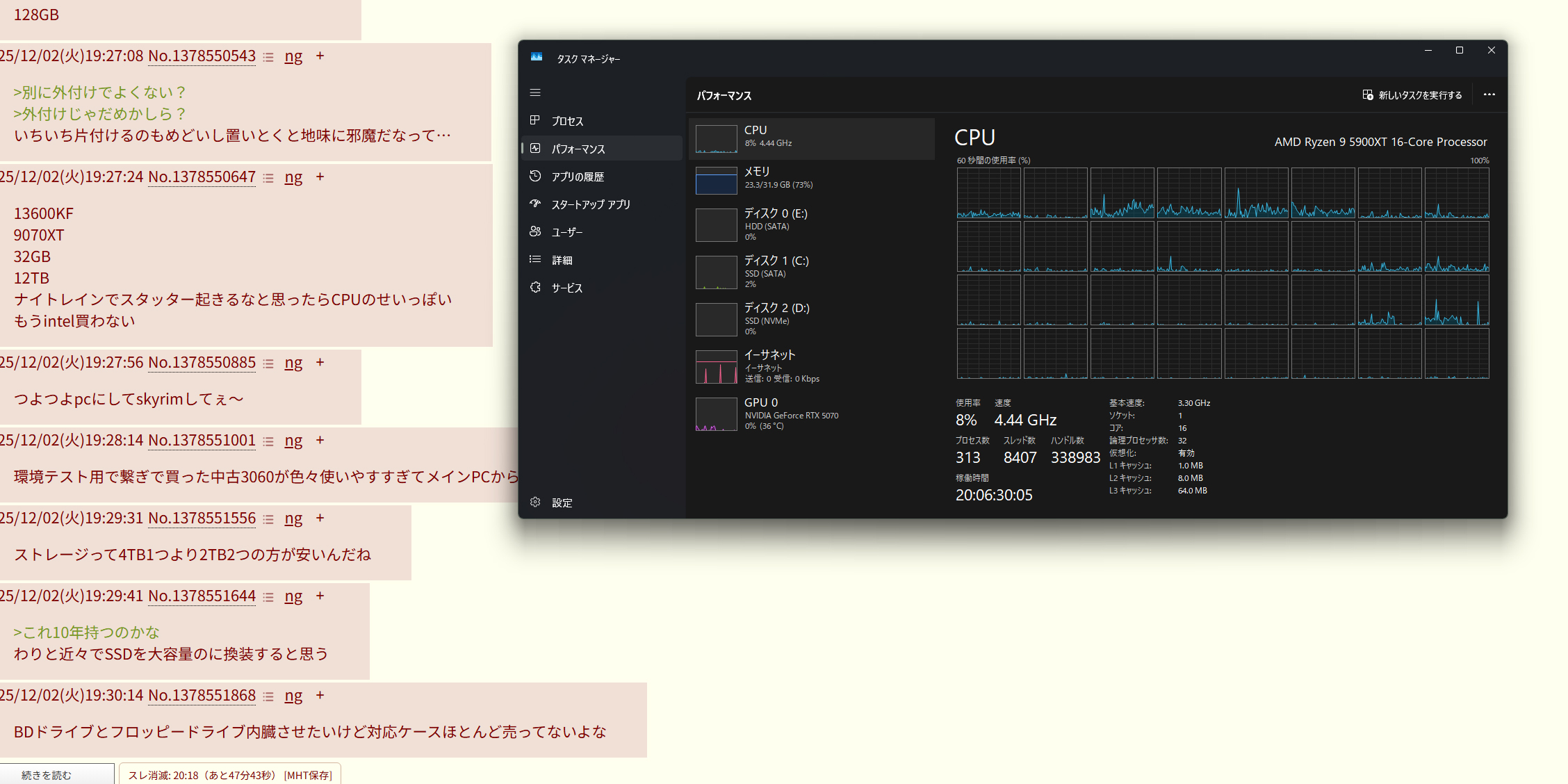Viewport: 1568px width, 784px height.
Task: Select the イーサネット (Ethernet) performance item
Action: coord(810,366)
